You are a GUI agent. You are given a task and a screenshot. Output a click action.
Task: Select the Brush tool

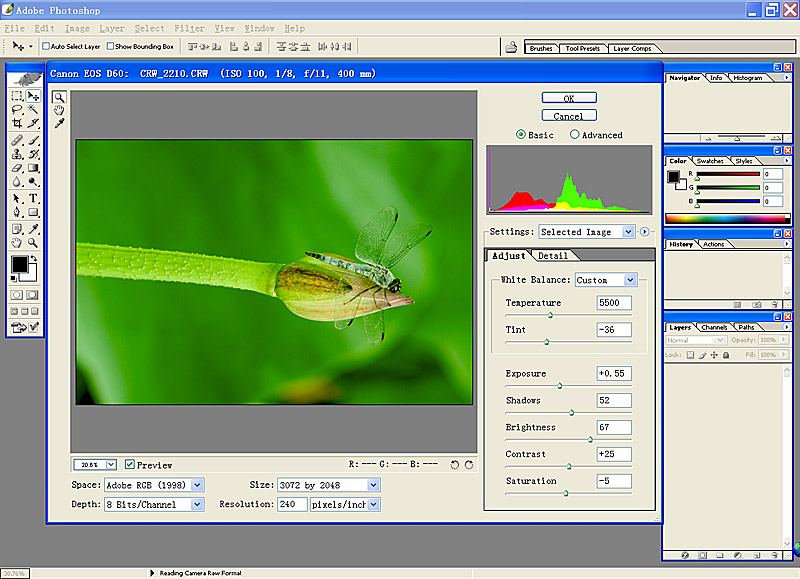click(x=33, y=140)
